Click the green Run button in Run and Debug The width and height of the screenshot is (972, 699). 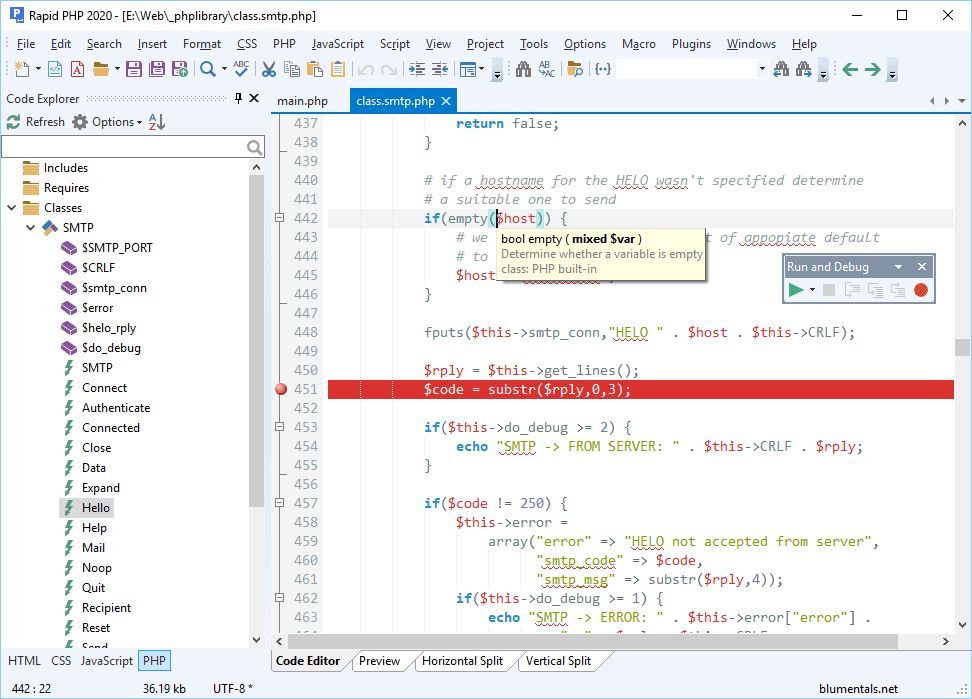coord(795,290)
